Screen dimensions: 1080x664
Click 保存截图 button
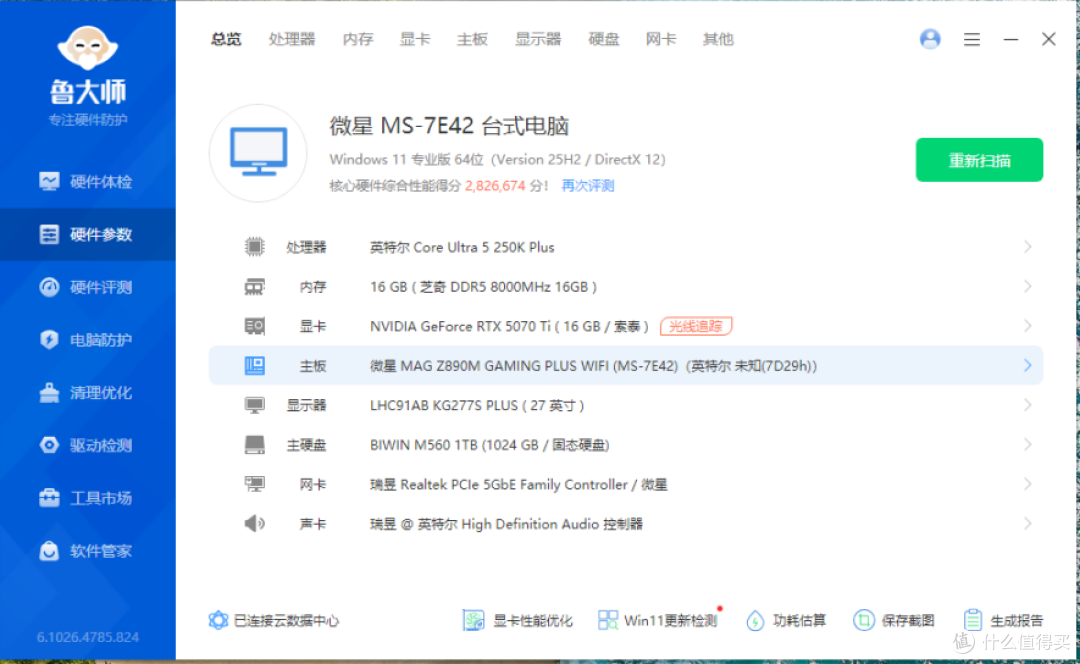894,621
